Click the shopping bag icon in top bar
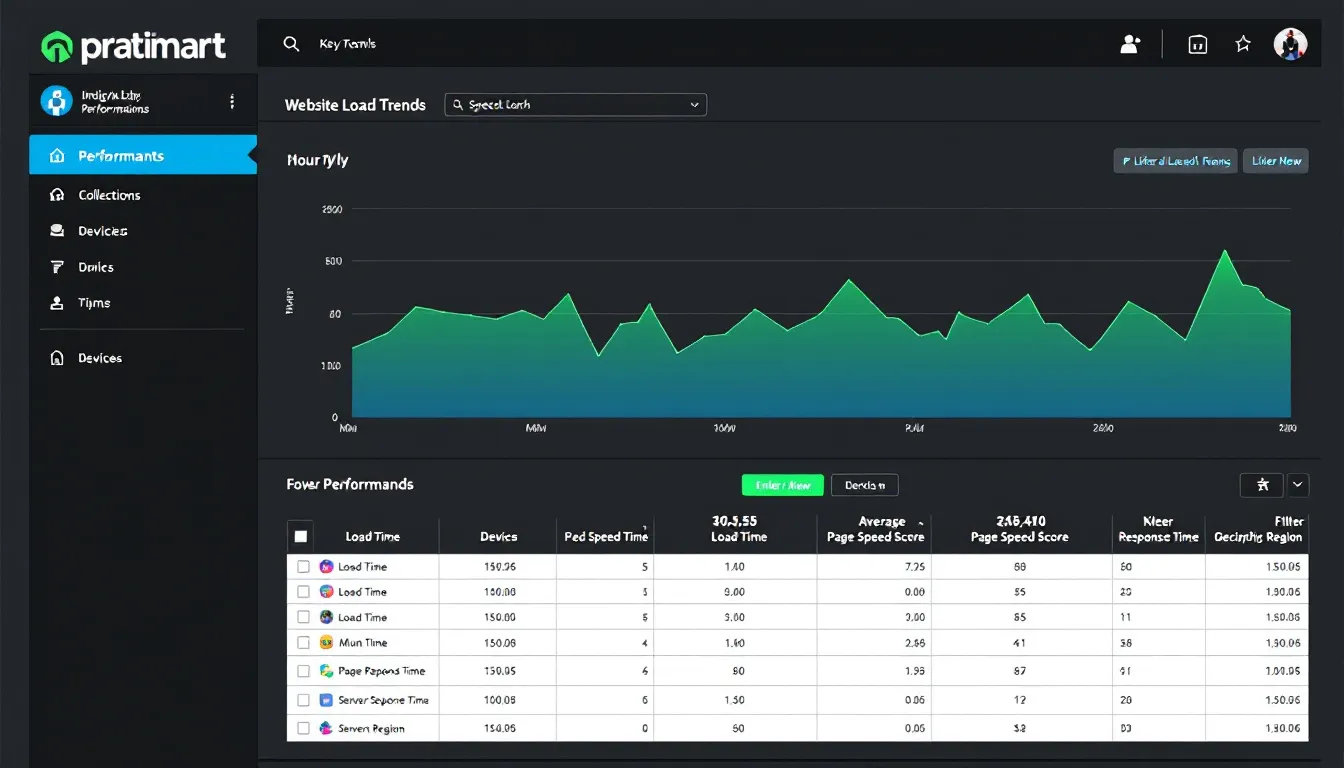Screen dimensions: 1344x768 [x=1197, y=44]
